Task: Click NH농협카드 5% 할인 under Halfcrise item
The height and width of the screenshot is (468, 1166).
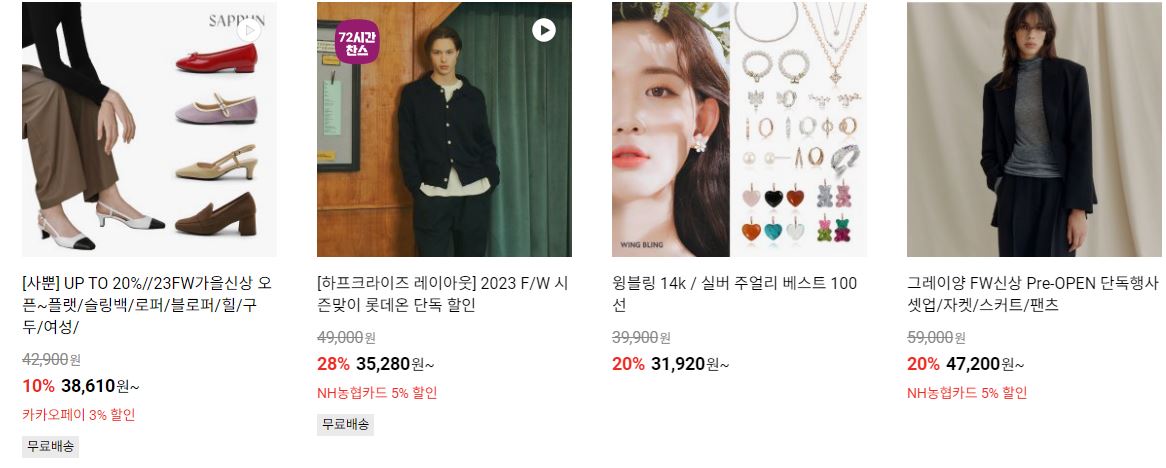Action: [377, 393]
